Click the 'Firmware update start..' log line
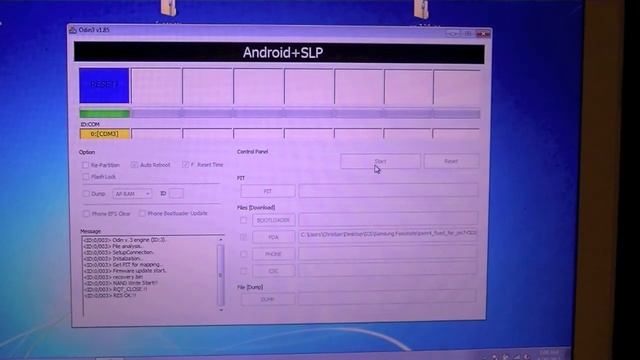This screenshot has width=640, height=360. [x=125, y=271]
